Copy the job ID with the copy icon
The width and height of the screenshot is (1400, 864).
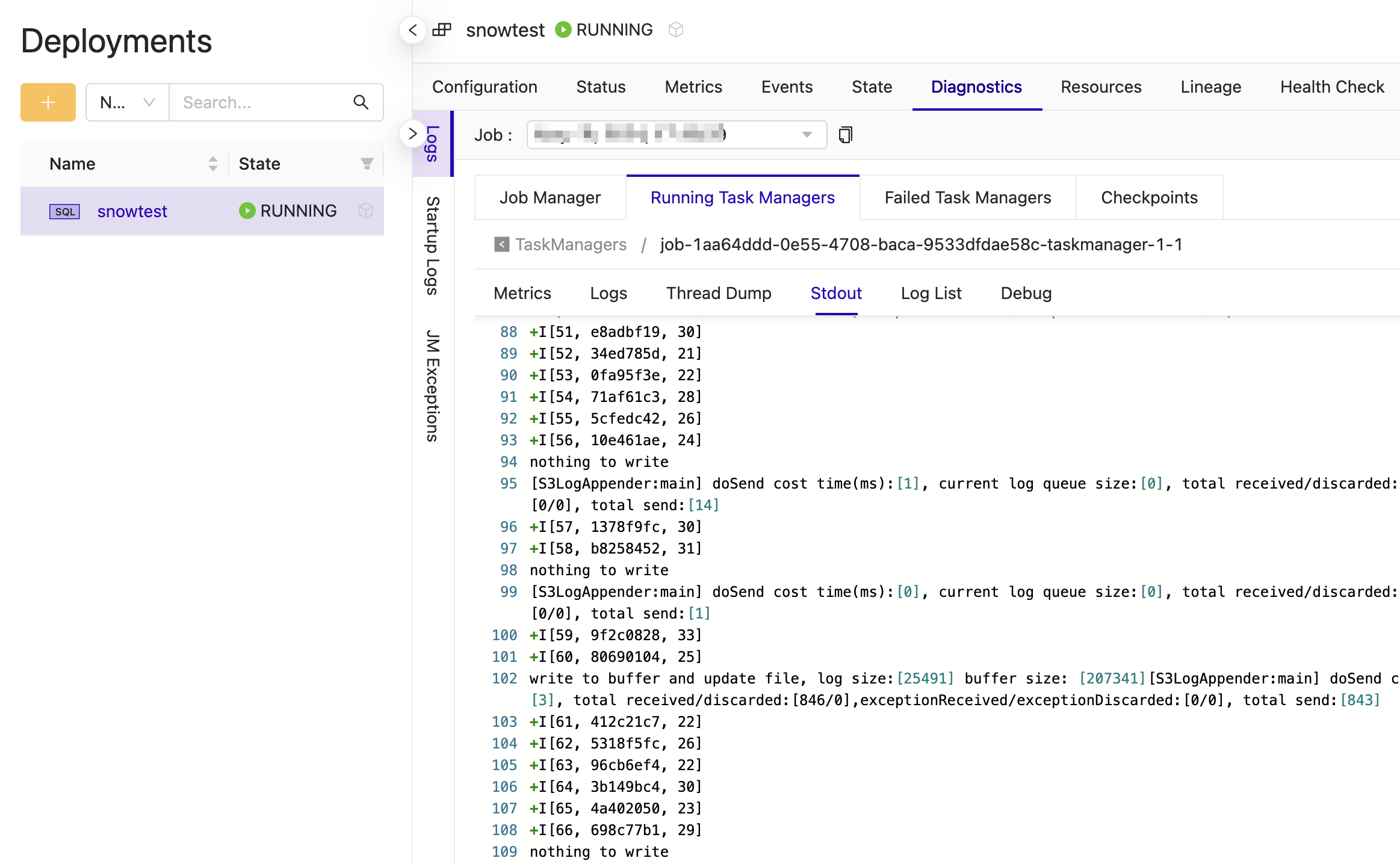click(x=846, y=135)
